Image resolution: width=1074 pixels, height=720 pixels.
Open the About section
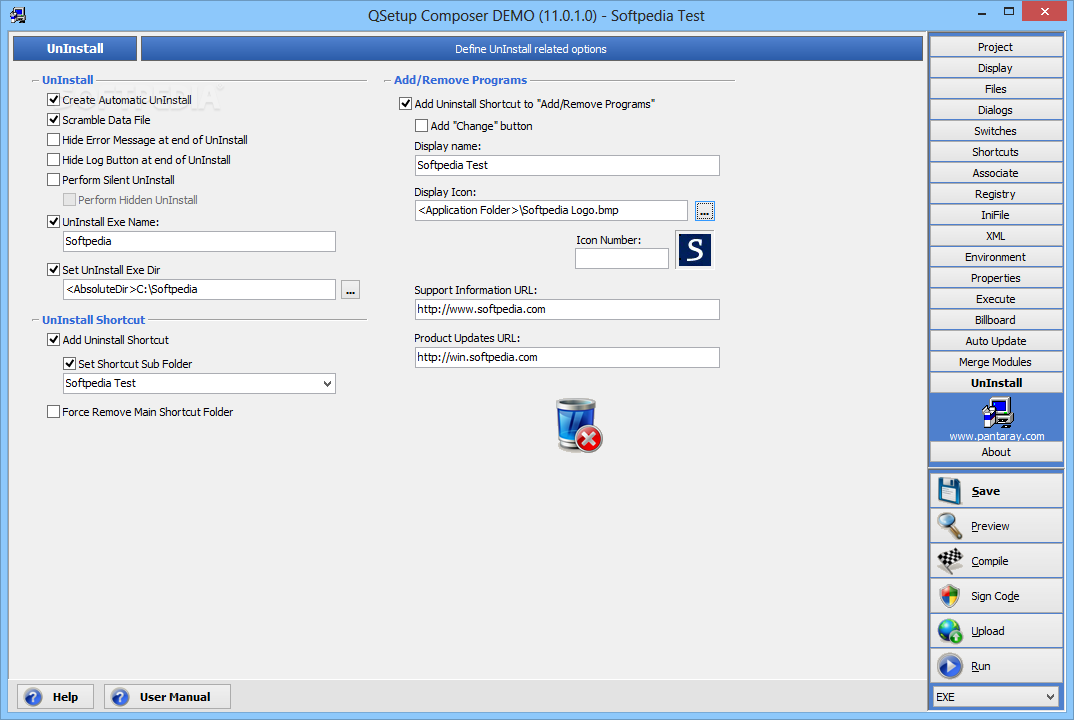click(x=996, y=452)
